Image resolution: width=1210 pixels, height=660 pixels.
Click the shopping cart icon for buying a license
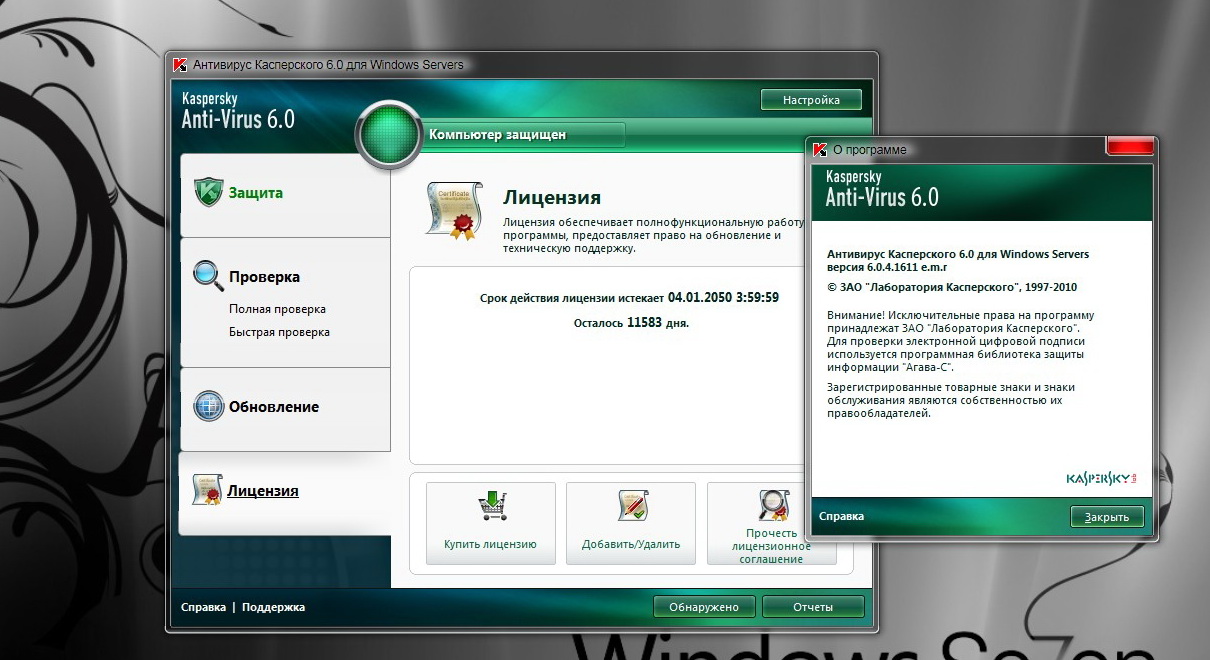click(491, 508)
